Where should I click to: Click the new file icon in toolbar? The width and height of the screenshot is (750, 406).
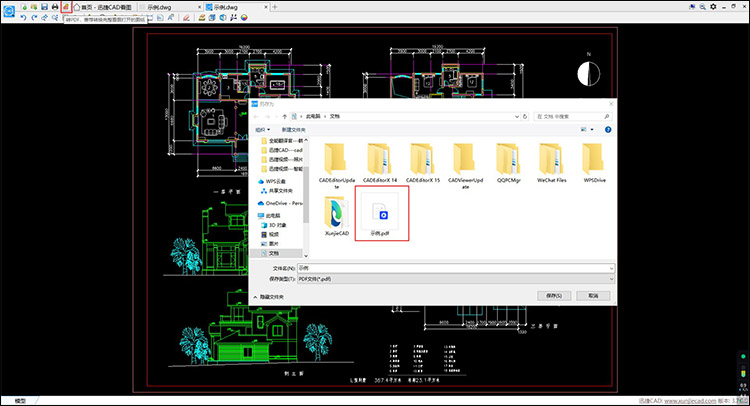coord(23,7)
